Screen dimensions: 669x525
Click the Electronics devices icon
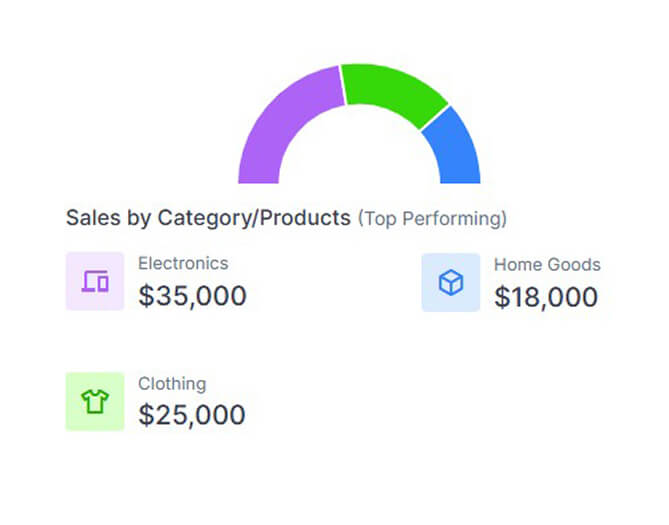pyautogui.click(x=95, y=281)
